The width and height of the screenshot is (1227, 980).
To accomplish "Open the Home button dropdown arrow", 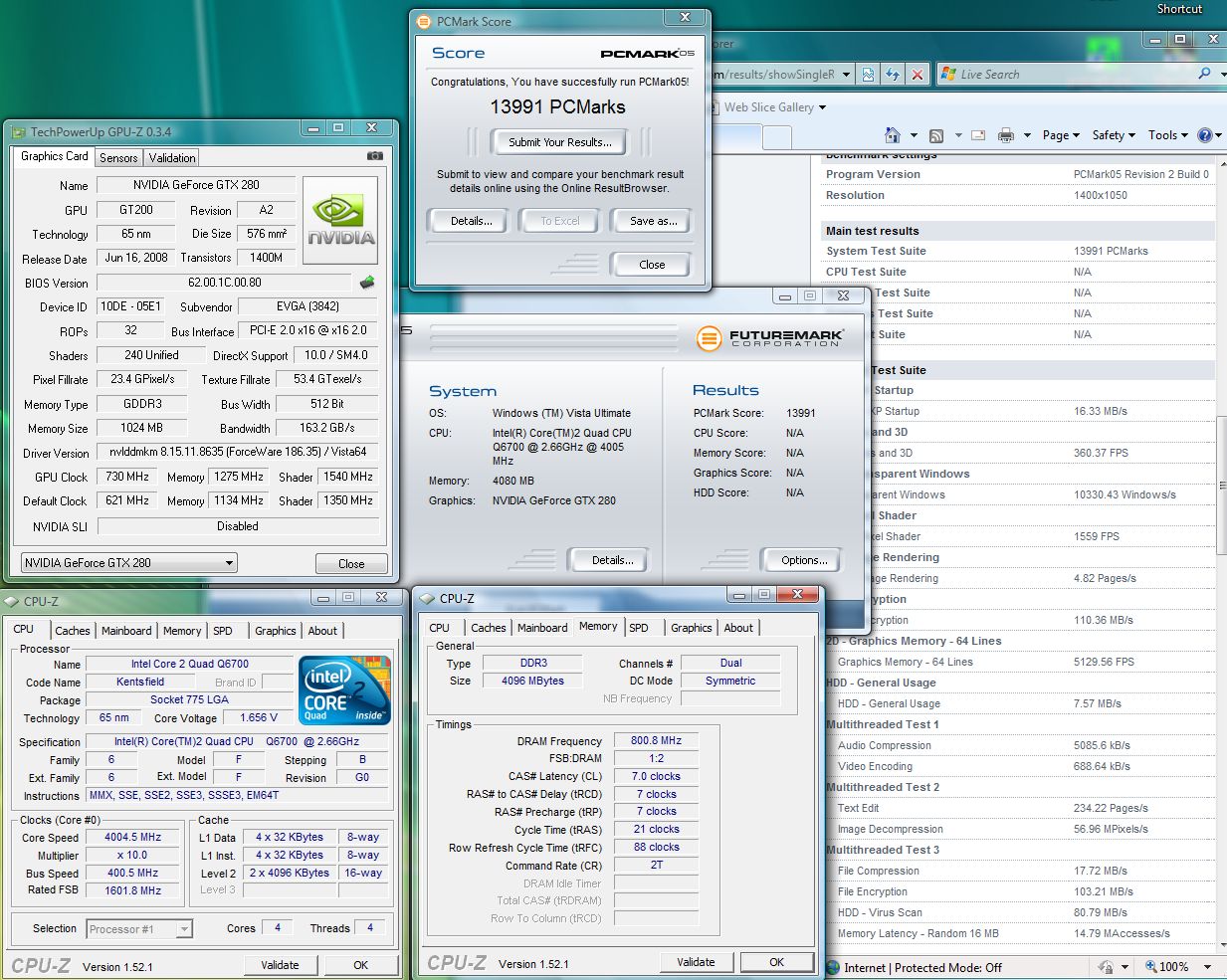I will point(913,135).
